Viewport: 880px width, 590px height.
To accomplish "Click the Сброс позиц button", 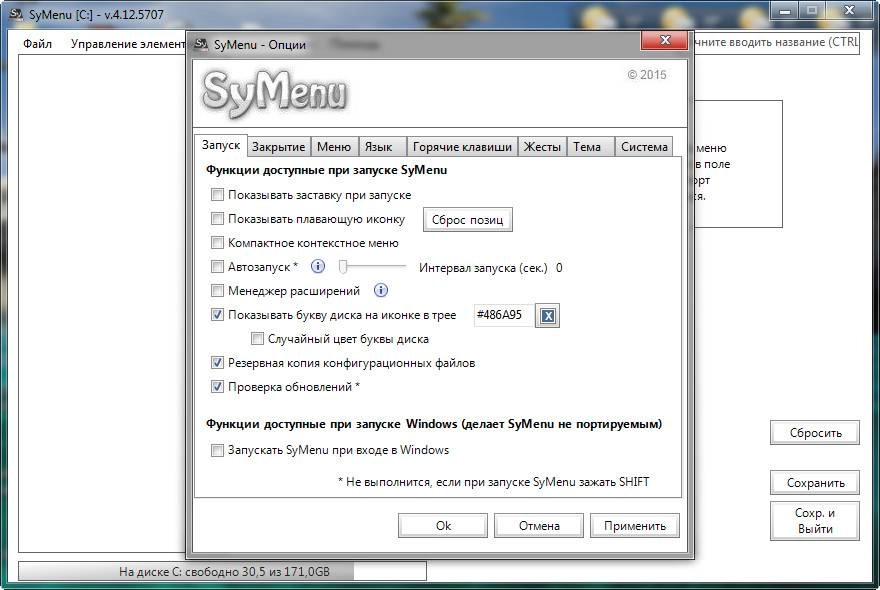I will click(x=468, y=220).
